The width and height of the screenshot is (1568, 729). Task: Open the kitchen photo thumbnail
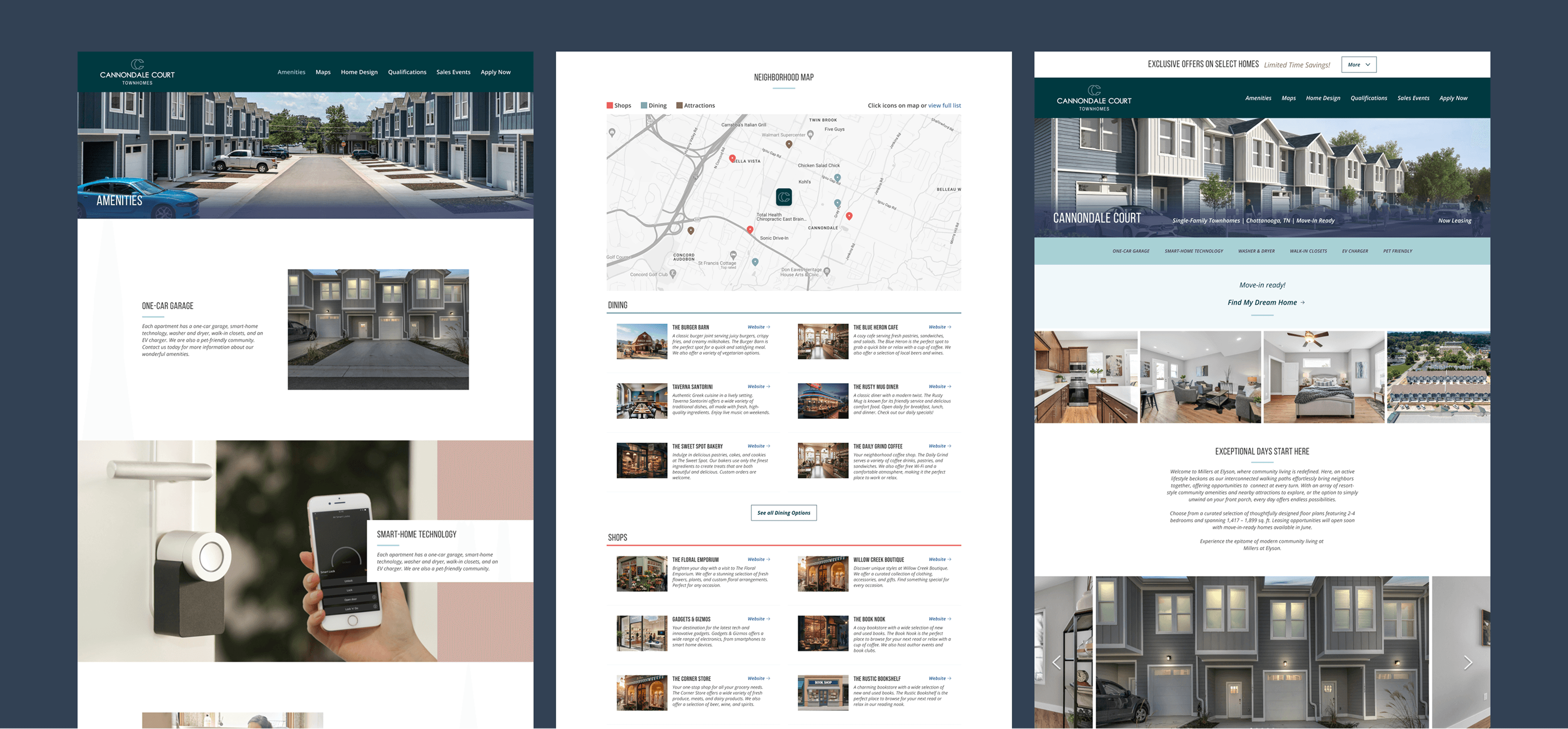(x=1085, y=377)
